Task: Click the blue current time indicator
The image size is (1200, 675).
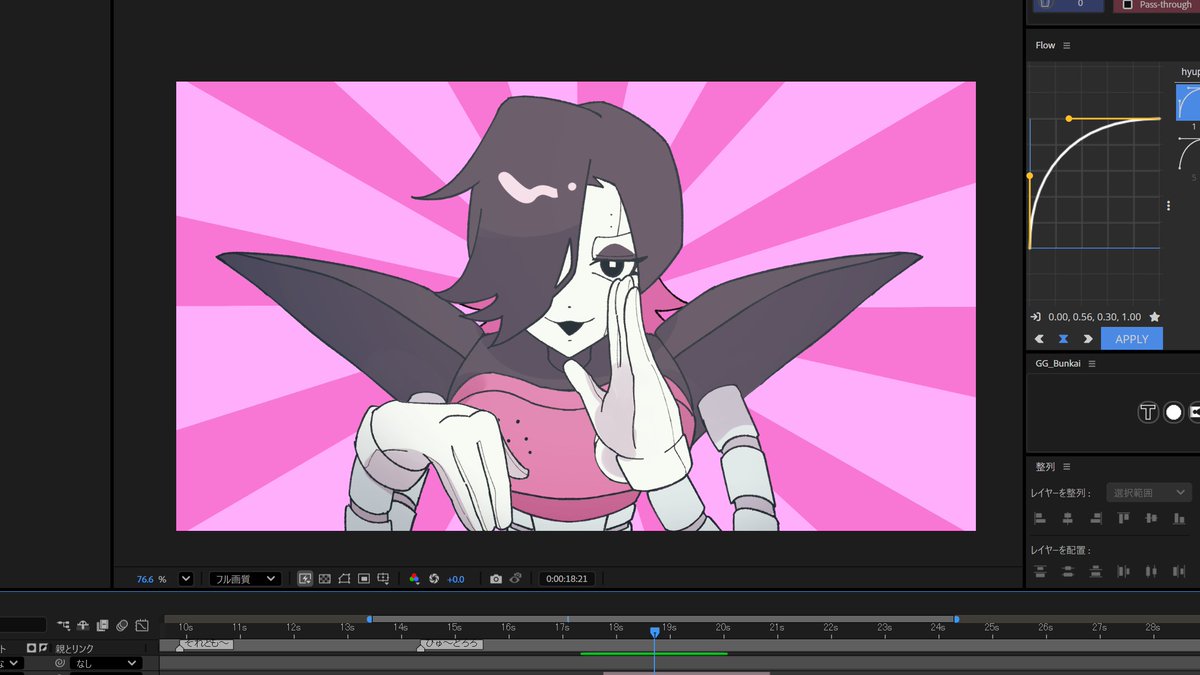Action: click(x=655, y=632)
